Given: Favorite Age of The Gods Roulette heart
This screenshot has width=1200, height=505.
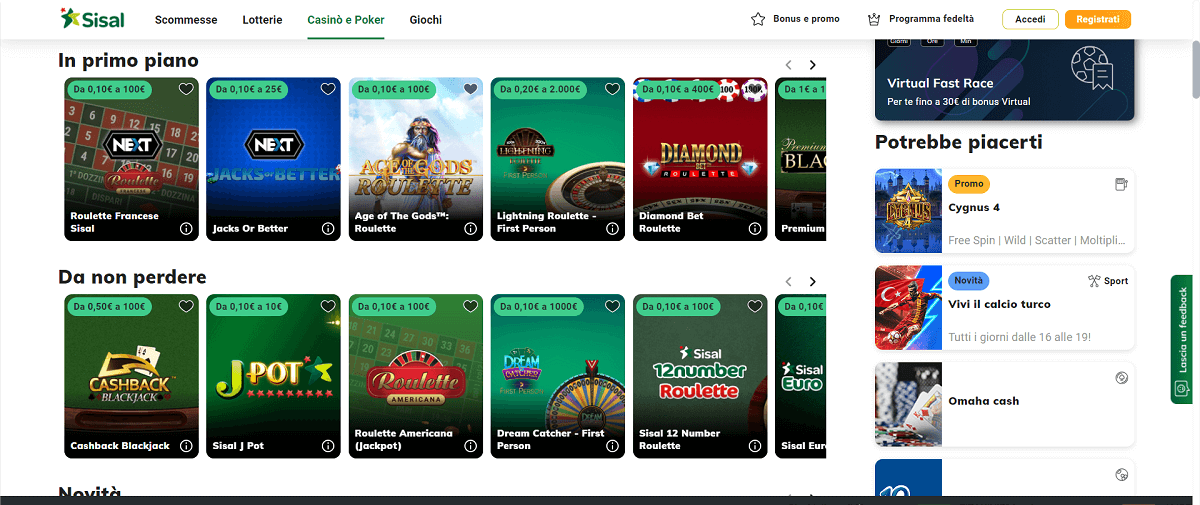Looking at the screenshot, I should [470, 89].
